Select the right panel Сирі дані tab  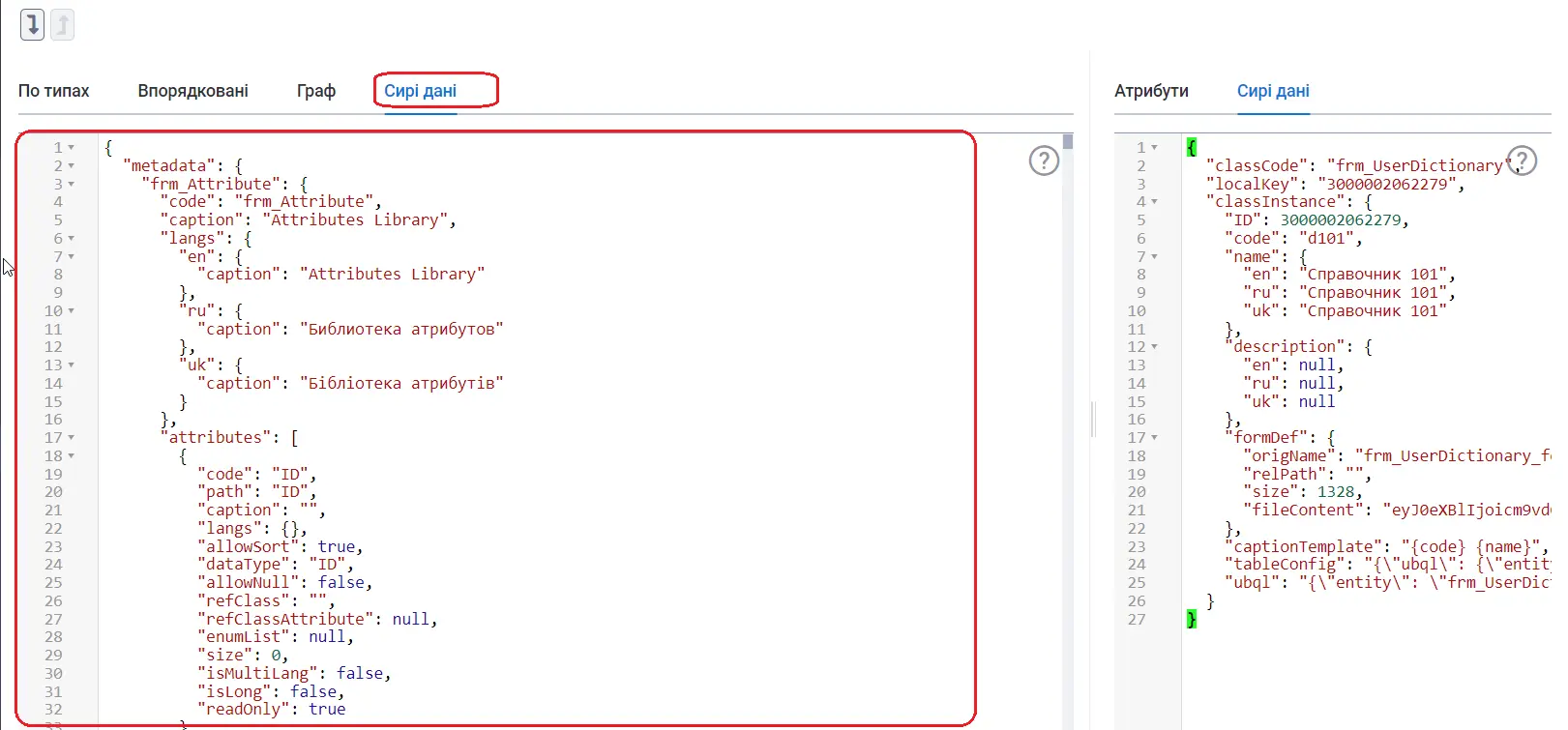[x=1273, y=91]
